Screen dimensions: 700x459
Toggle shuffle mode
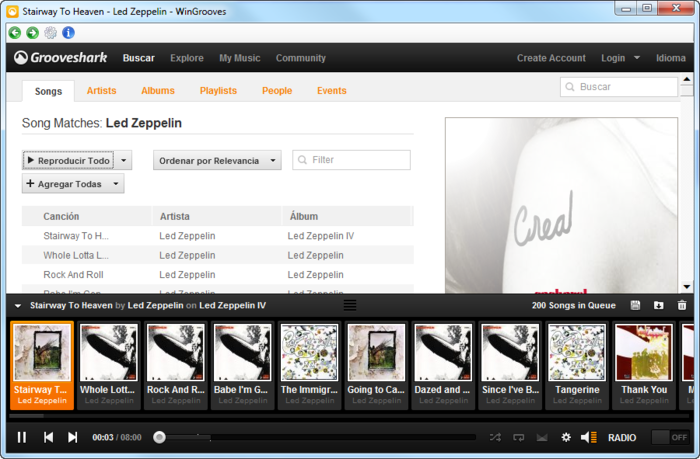495,437
